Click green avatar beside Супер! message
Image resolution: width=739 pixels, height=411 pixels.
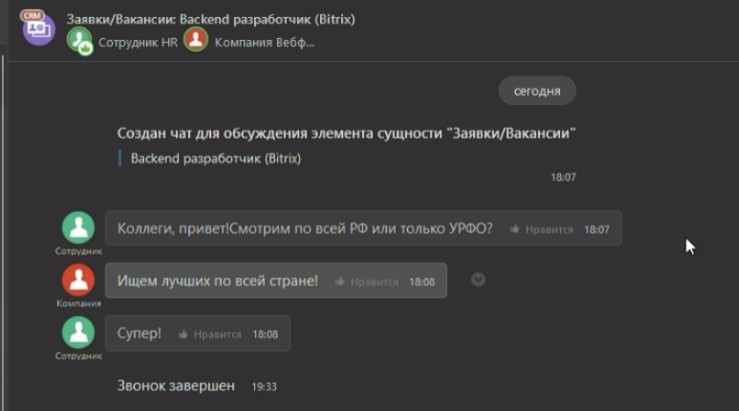78,332
